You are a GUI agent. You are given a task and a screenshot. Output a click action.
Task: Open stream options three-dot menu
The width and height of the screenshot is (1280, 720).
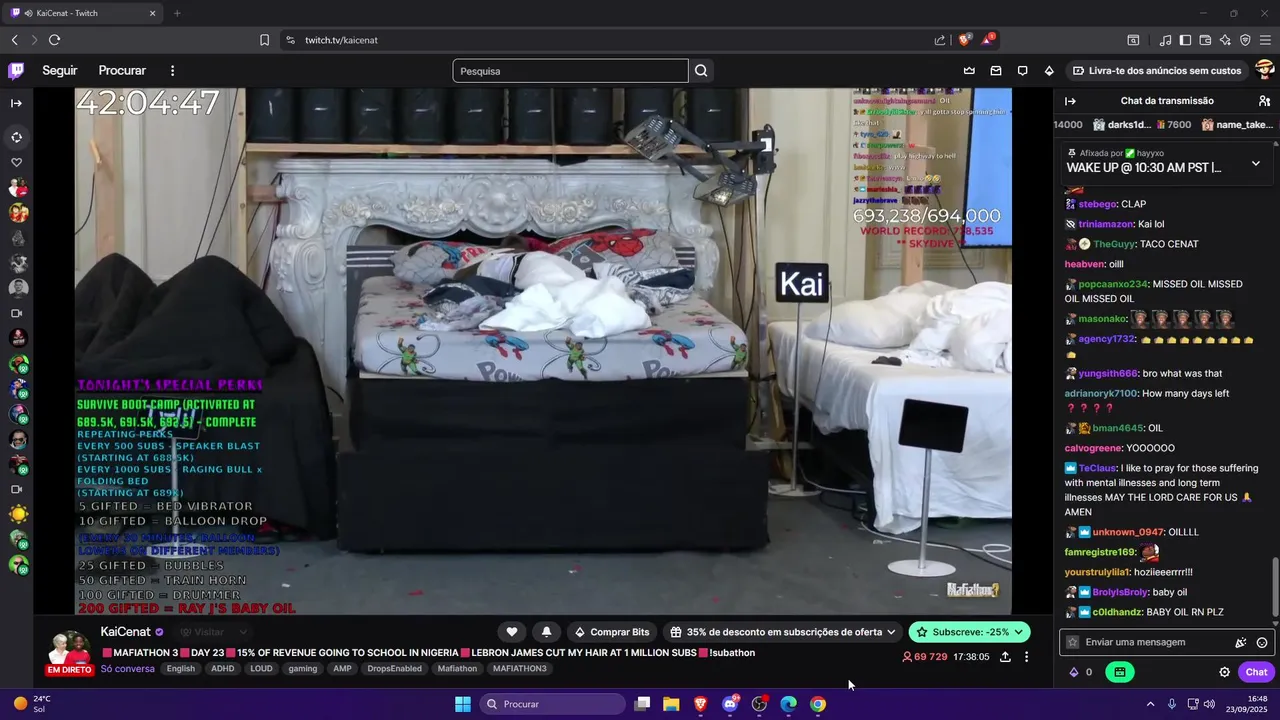pos(1026,657)
